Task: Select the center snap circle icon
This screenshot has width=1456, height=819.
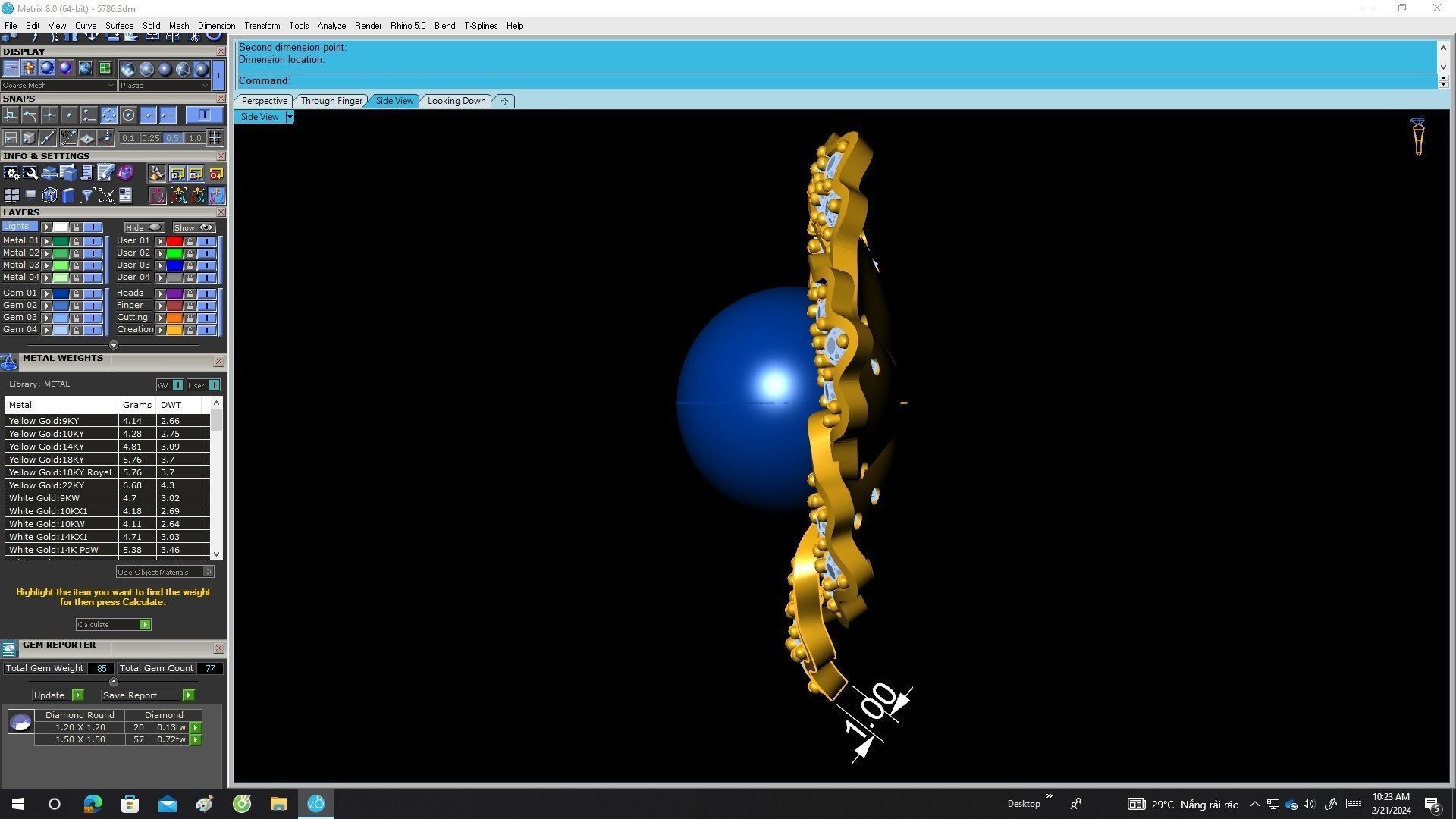Action: pos(128,115)
